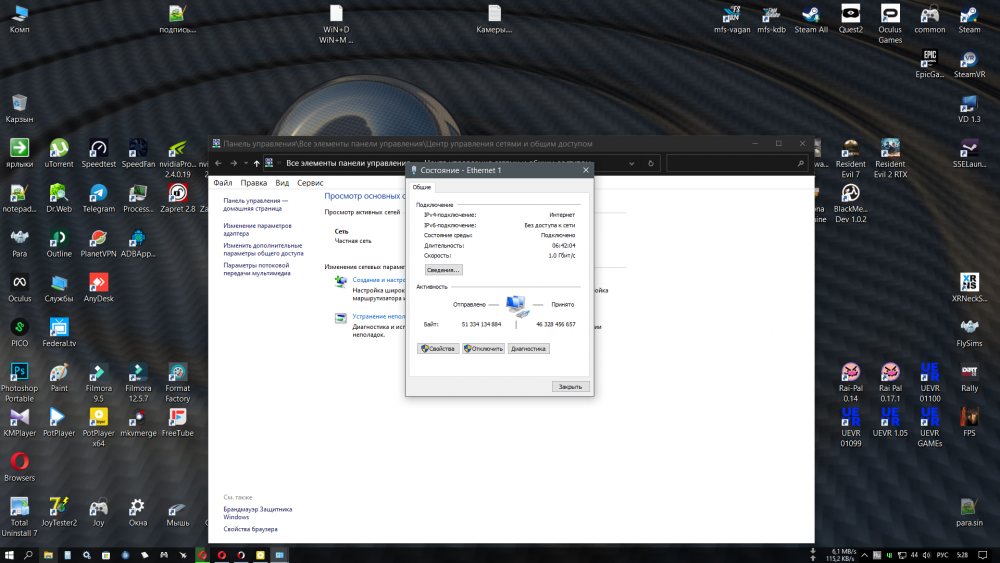This screenshot has height=563, width=1000.
Task: Open the Файл menu
Action: [222, 183]
